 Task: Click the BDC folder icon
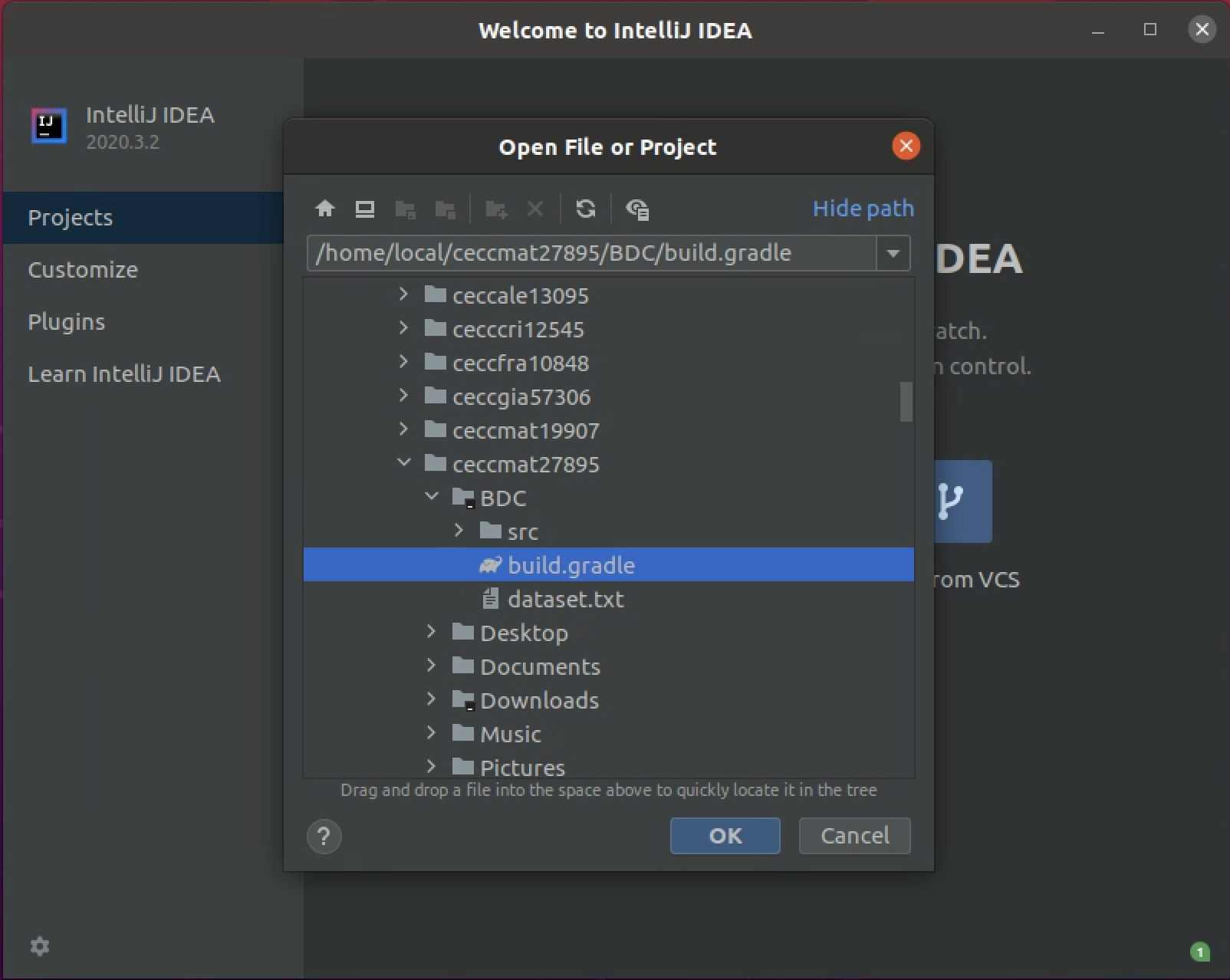[x=463, y=498]
